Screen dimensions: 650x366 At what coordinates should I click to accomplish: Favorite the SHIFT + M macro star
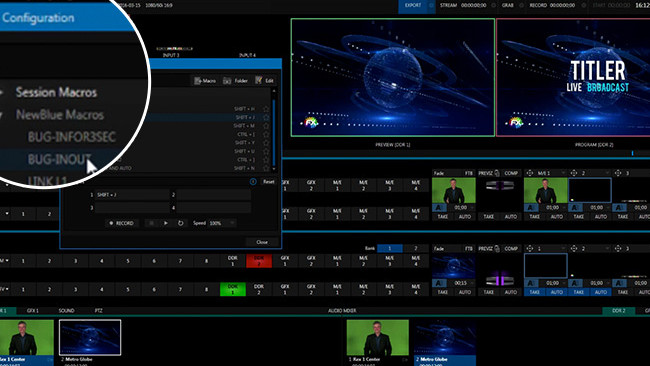point(266,126)
